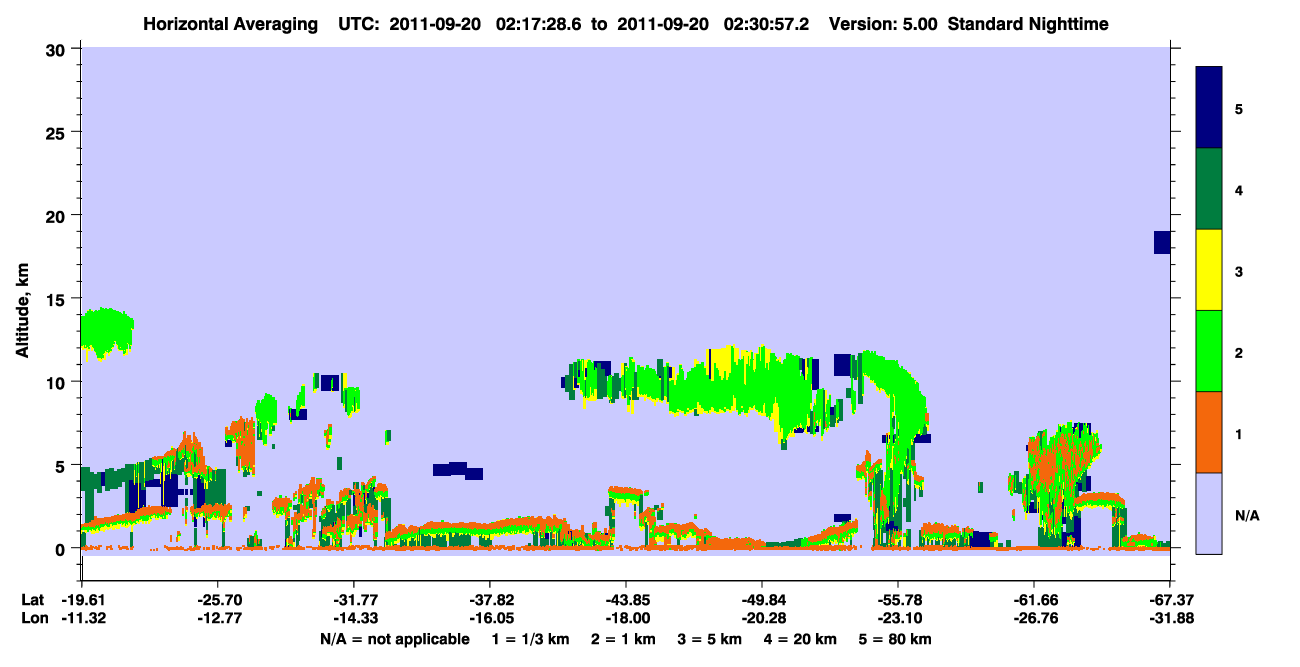Viewport: 1300px width, 667px height.
Task: Click latitude value -25.70
Action: (x=217, y=600)
